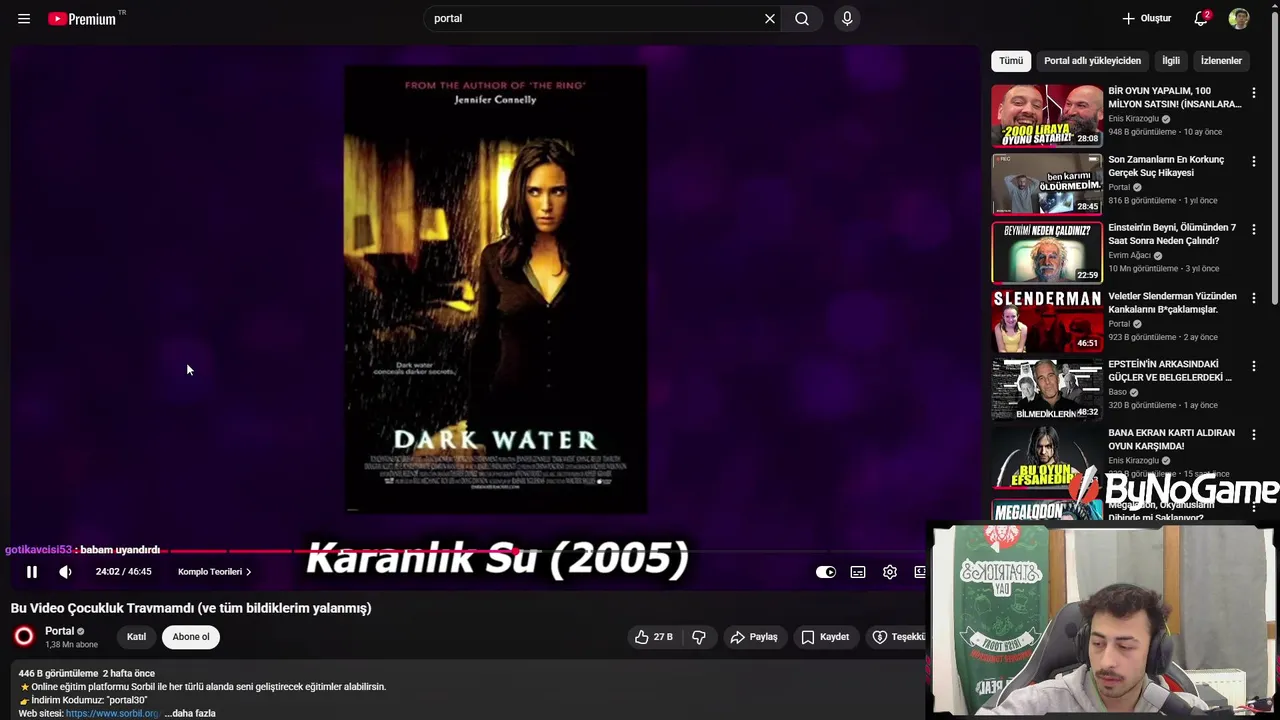Click the video title text
The height and width of the screenshot is (720, 1280).
(191, 608)
